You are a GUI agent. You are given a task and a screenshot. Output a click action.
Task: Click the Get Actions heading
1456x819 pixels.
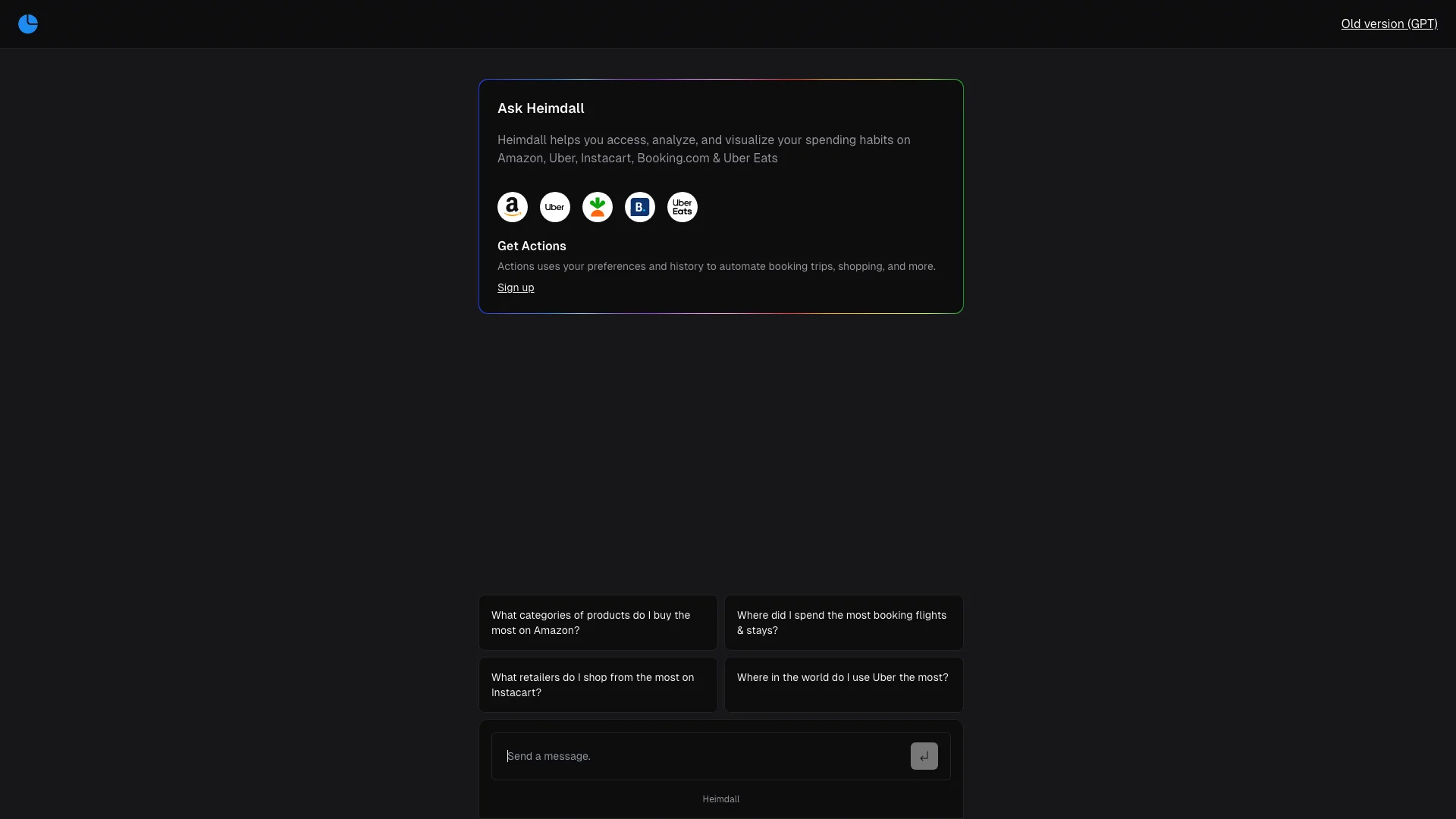click(532, 246)
